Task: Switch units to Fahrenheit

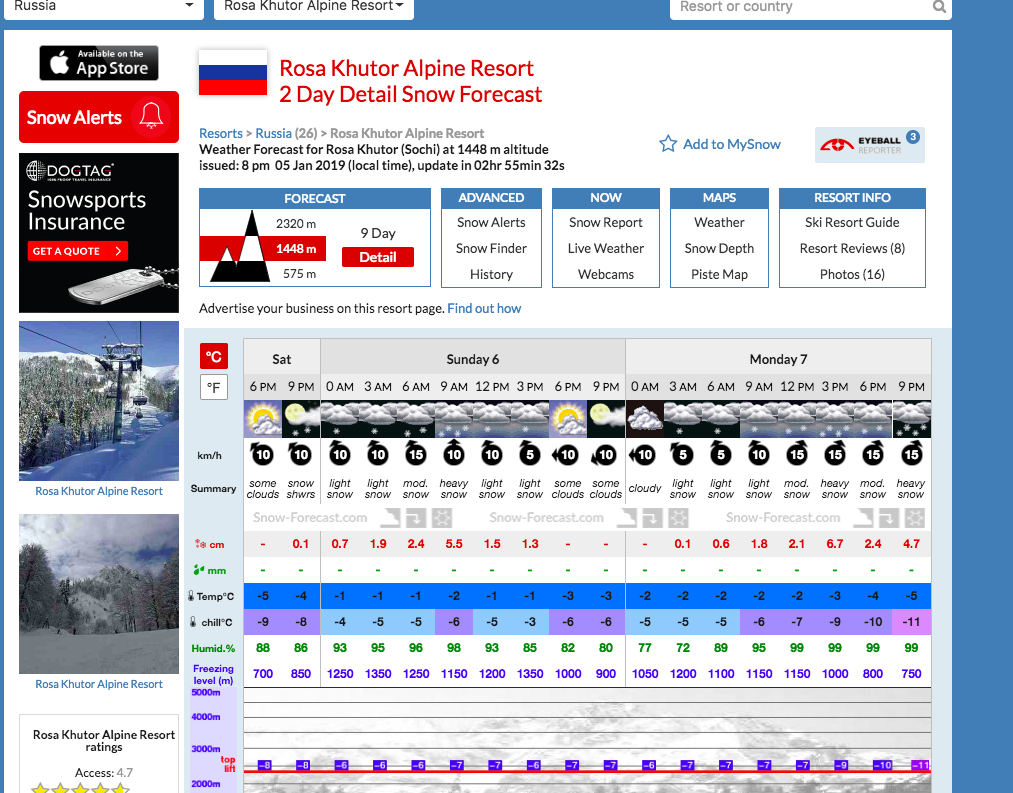Action: click(213, 388)
